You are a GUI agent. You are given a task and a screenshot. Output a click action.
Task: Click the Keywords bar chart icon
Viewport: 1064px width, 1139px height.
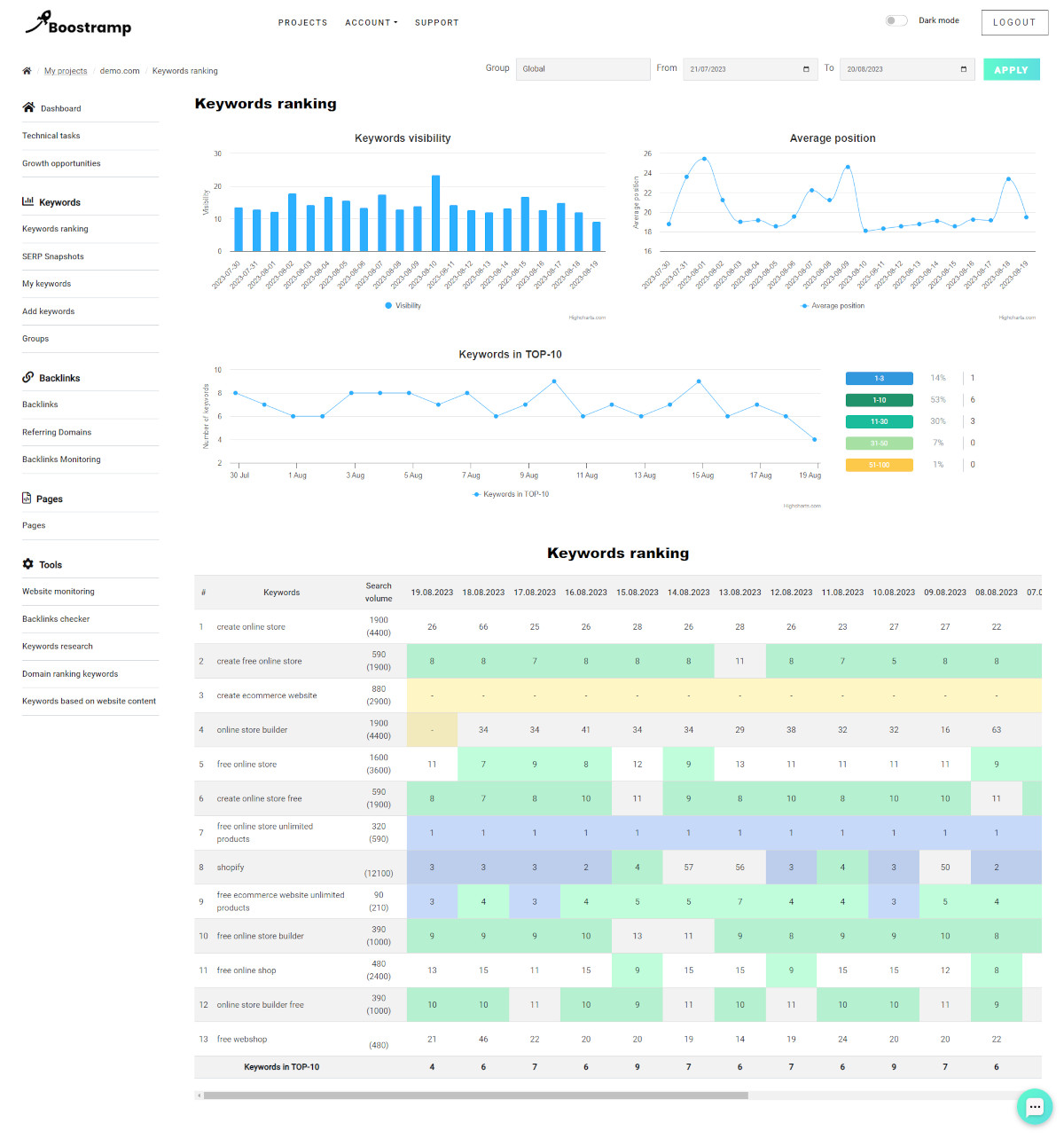pyautogui.click(x=28, y=201)
